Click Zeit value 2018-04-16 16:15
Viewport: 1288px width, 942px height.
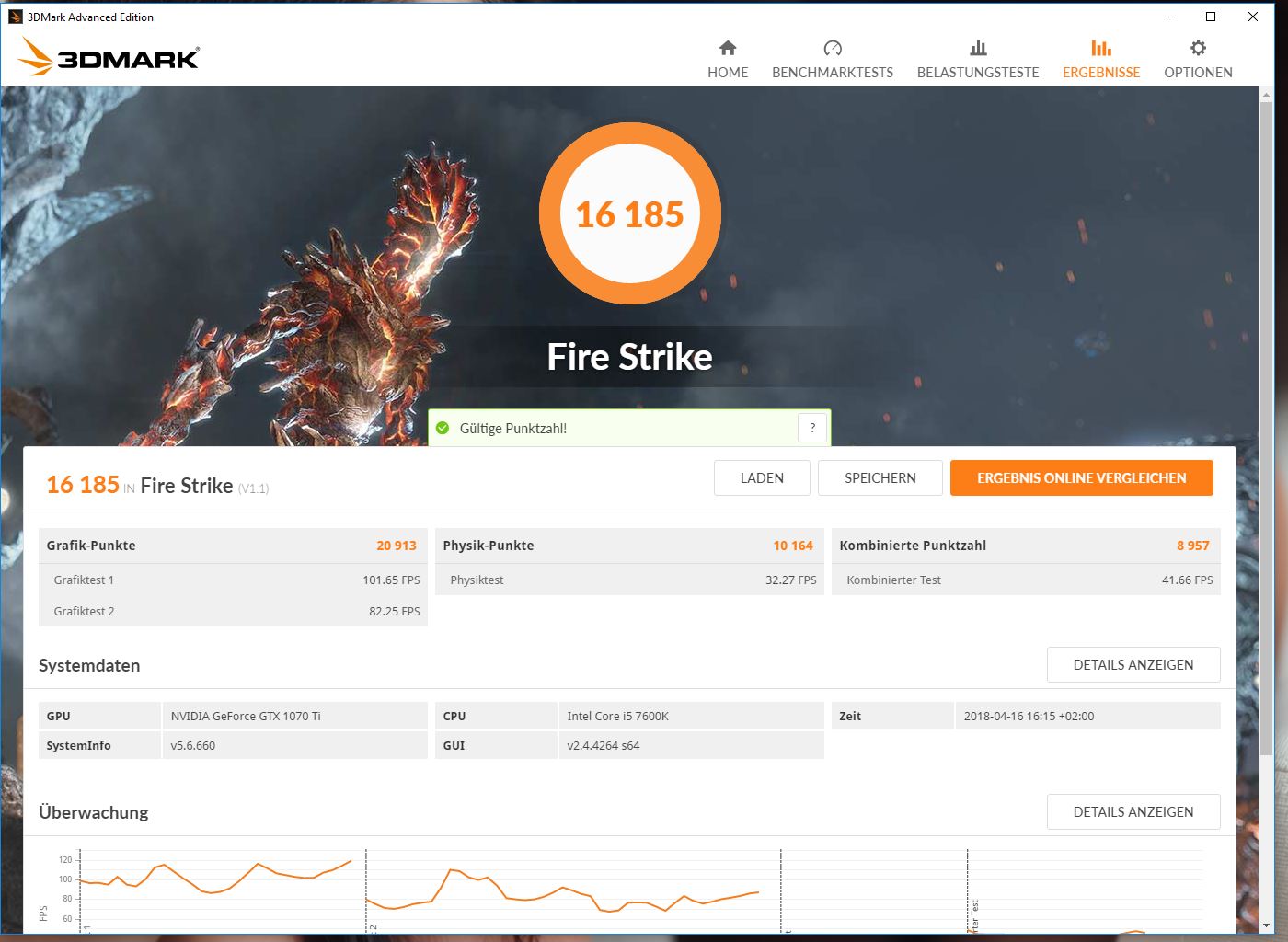tap(1087, 716)
